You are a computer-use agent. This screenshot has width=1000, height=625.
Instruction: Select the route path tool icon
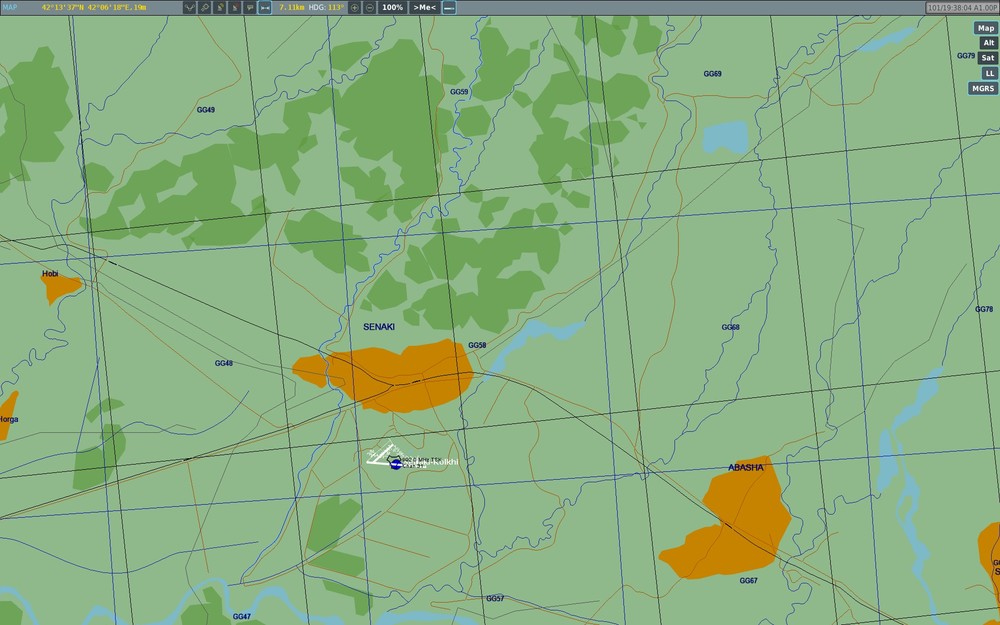pos(189,8)
